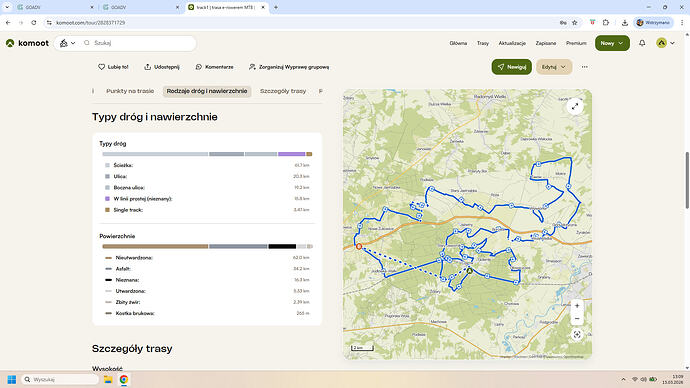This screenshot has height=388, width=690.
Task: Open the profile avatar menu
Action: (665, 43)
